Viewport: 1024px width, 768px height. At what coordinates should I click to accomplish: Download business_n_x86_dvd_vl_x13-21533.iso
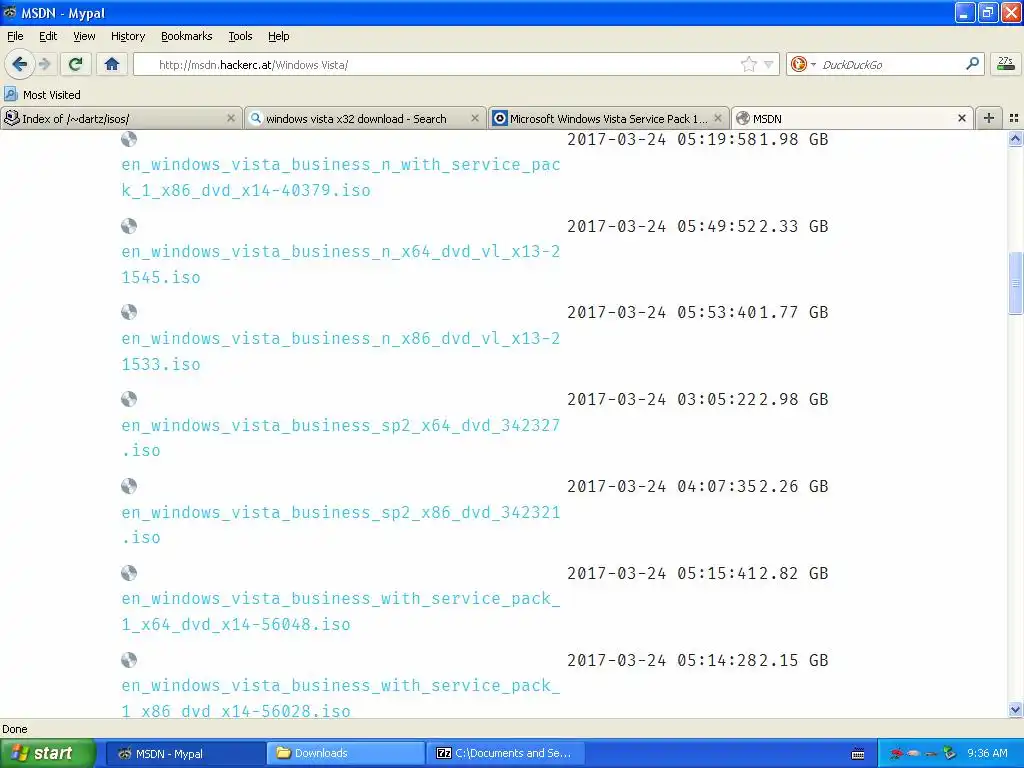tap(341, 351)
